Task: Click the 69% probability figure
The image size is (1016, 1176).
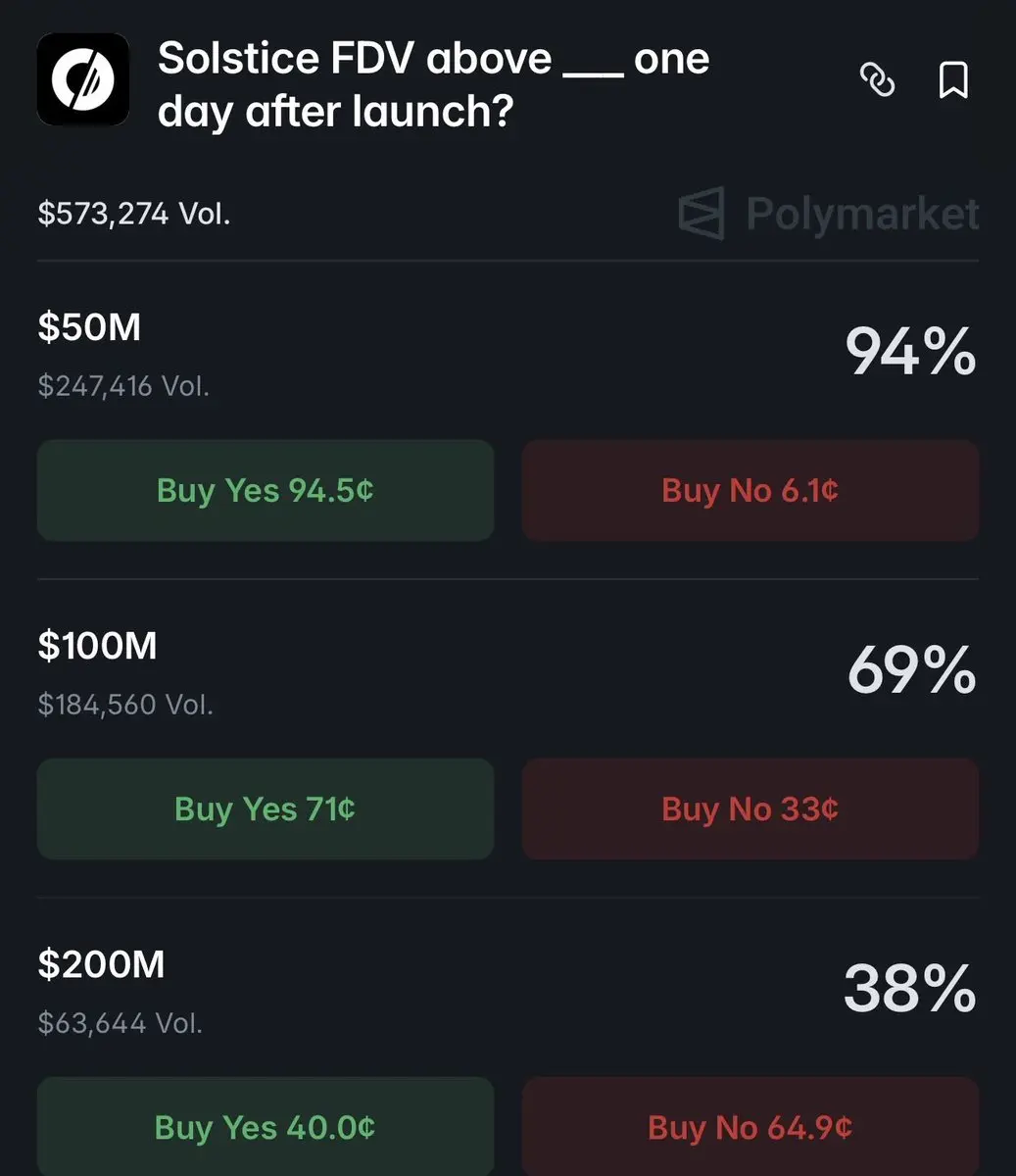Action: 910,670
